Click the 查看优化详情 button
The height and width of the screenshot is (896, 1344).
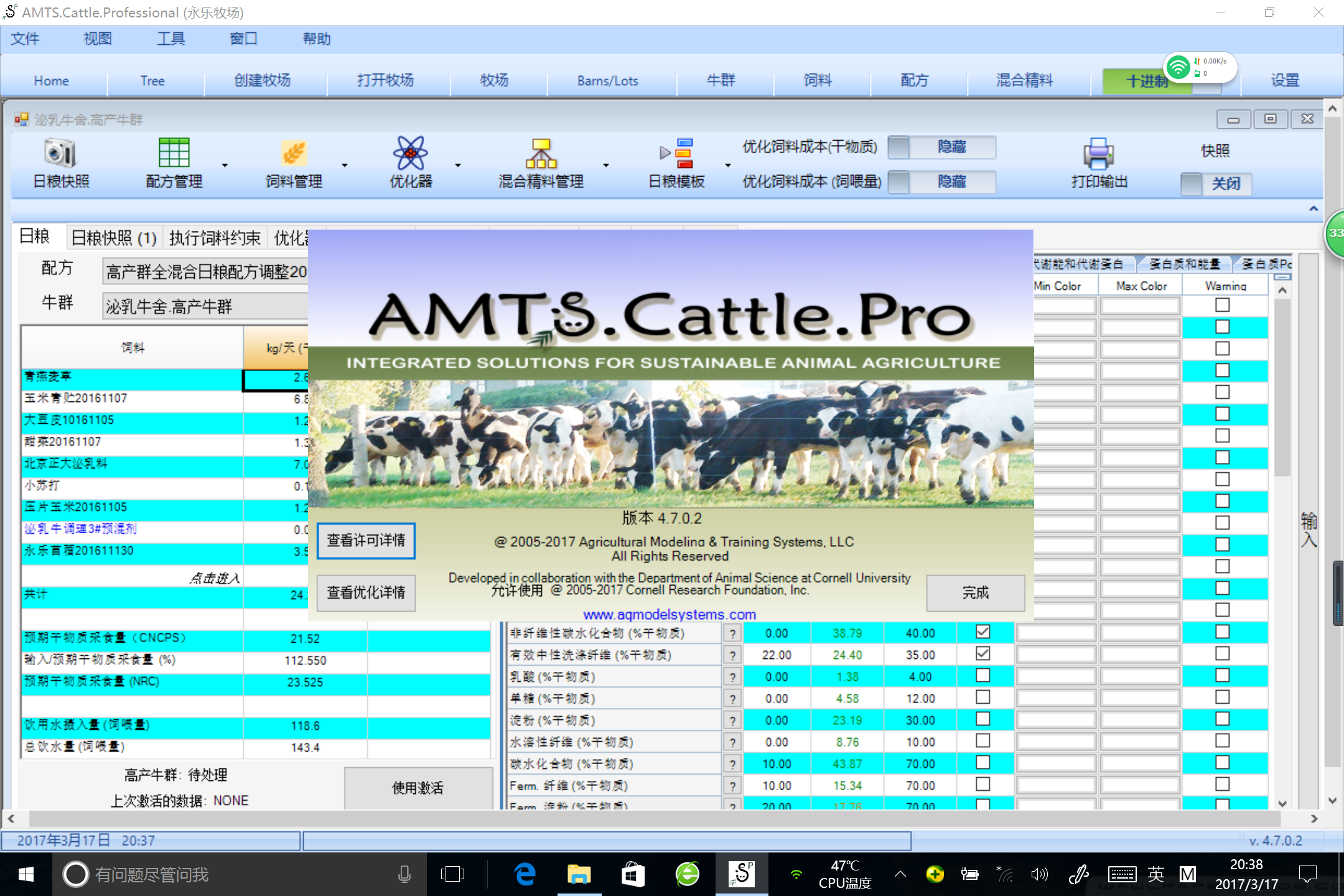point(366,592)
